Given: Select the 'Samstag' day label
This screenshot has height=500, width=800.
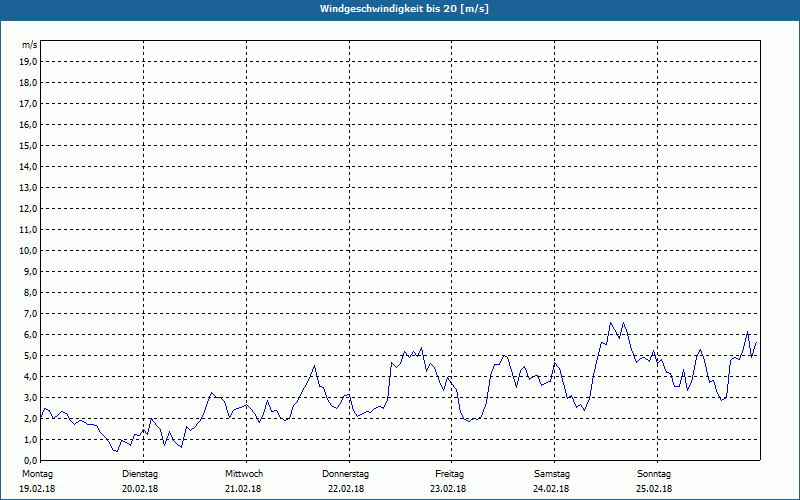Looking at the screenshot, I should pyautogui.click(x=552, y=474).
